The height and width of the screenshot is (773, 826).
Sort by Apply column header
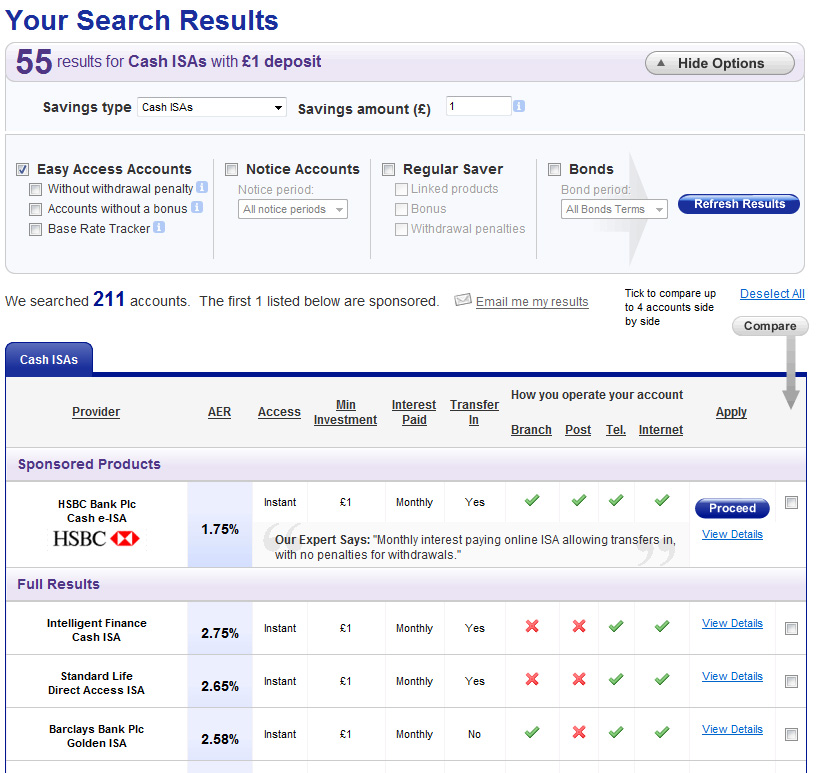click(x=731, y=412)
